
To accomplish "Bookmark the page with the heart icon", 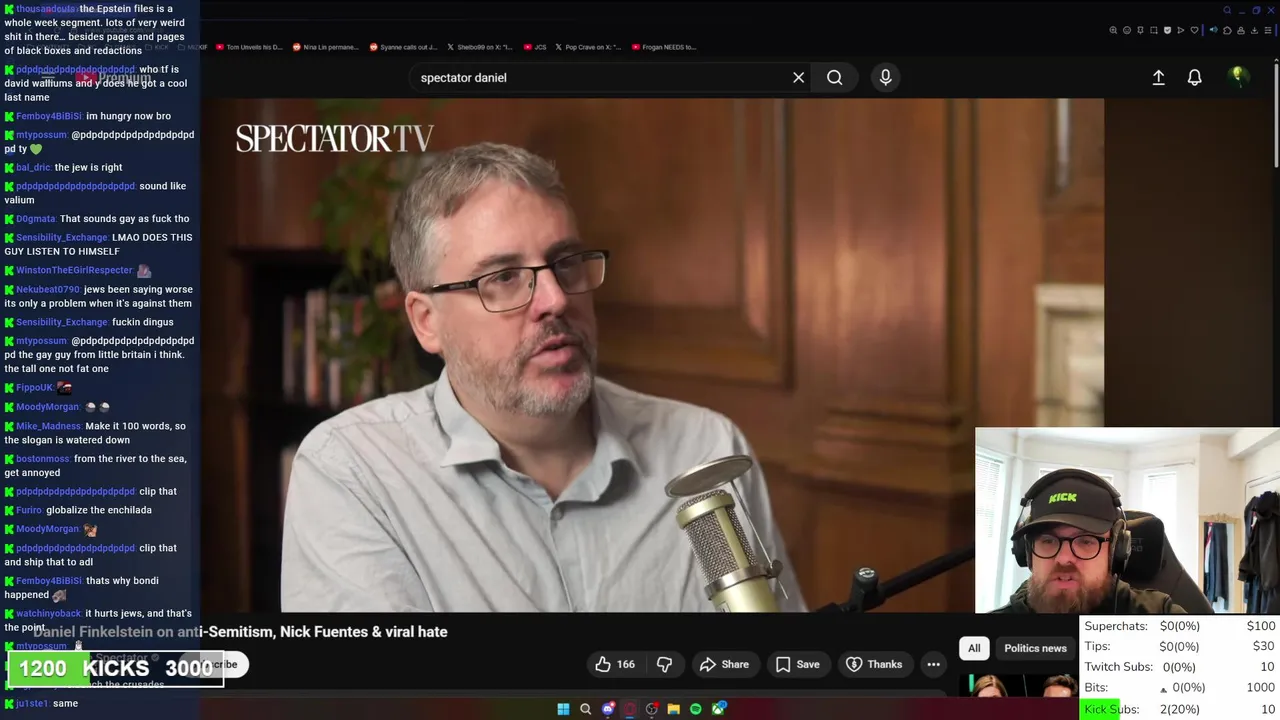I will point(1194,30).
